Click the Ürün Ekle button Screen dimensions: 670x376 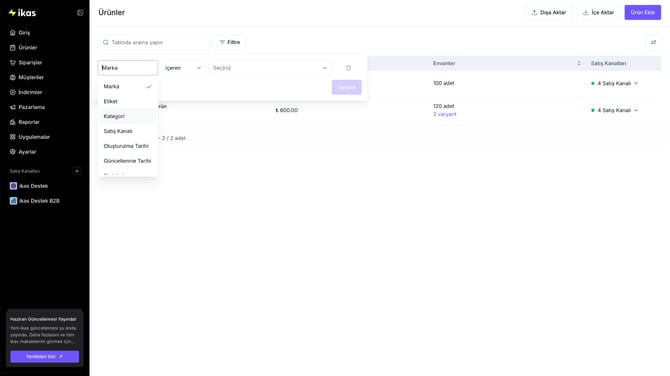pyautogui.click(x=642, y=12)
